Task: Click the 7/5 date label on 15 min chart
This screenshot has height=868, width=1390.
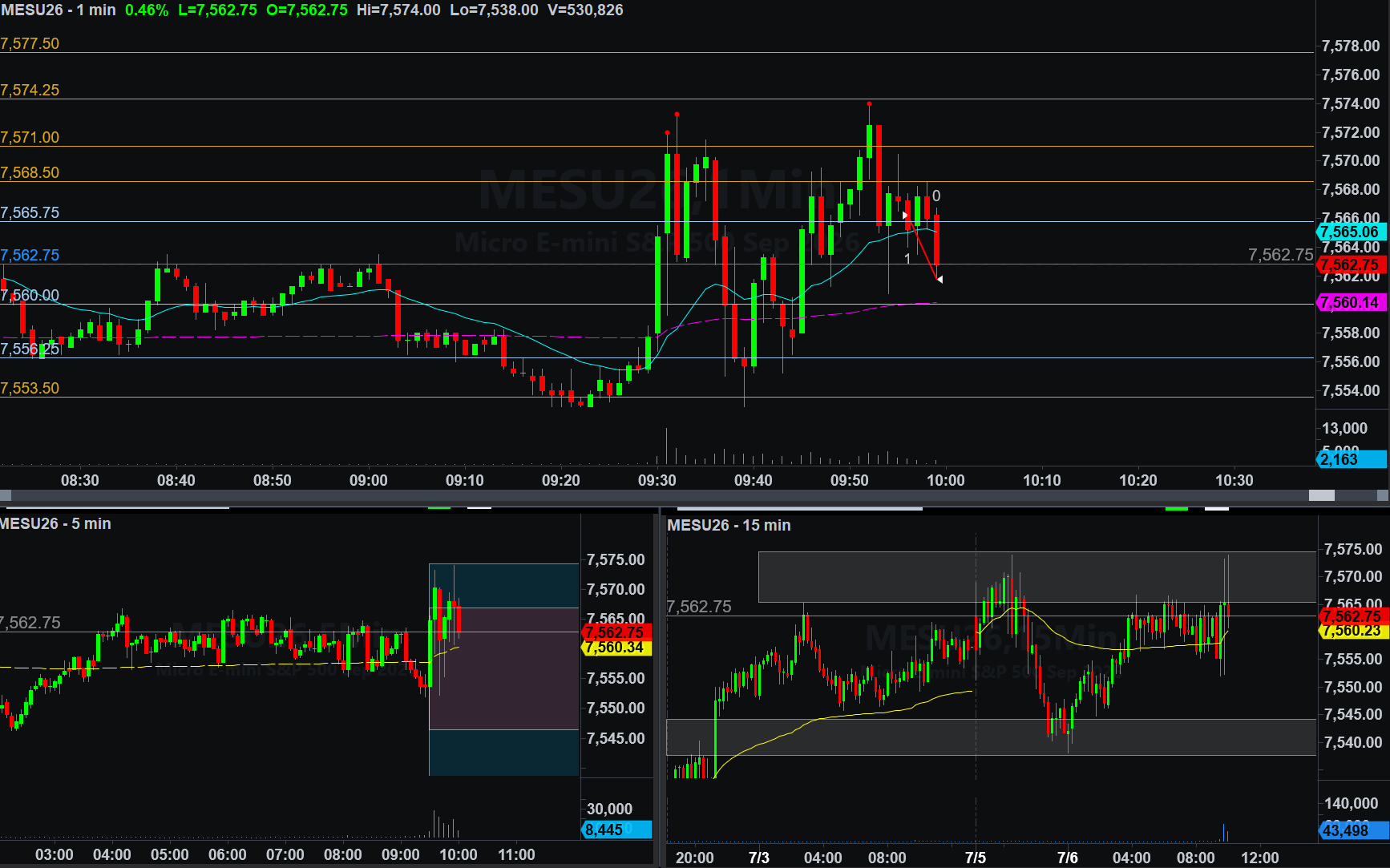Action: (976, 858)
